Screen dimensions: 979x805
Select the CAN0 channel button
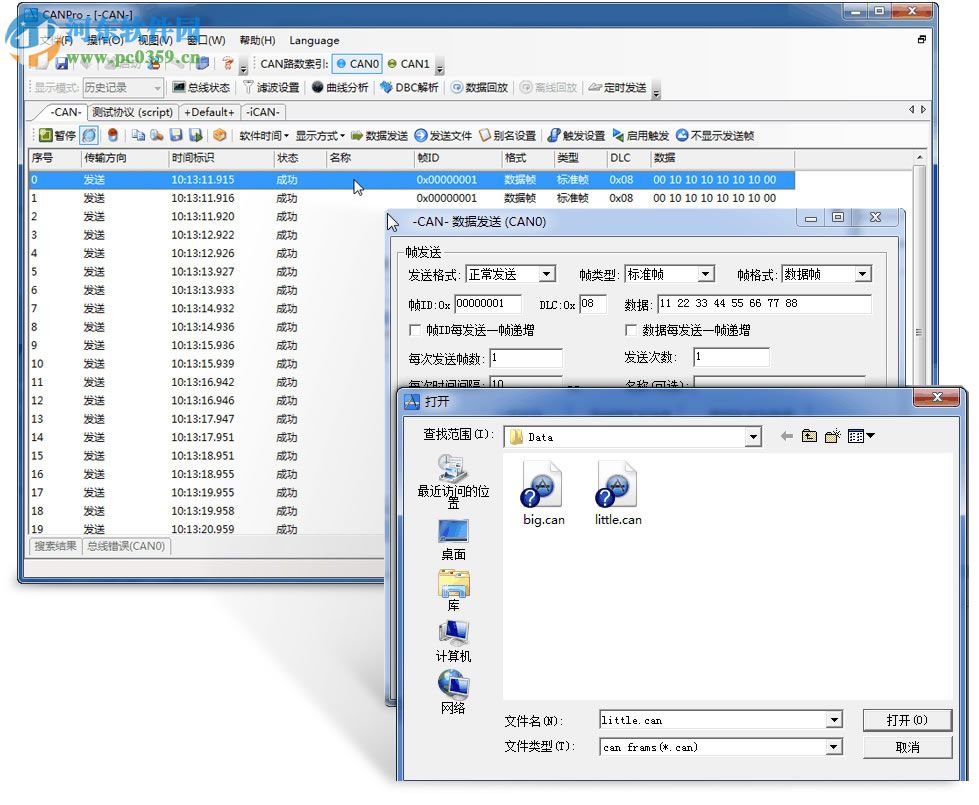click(357, 62)
